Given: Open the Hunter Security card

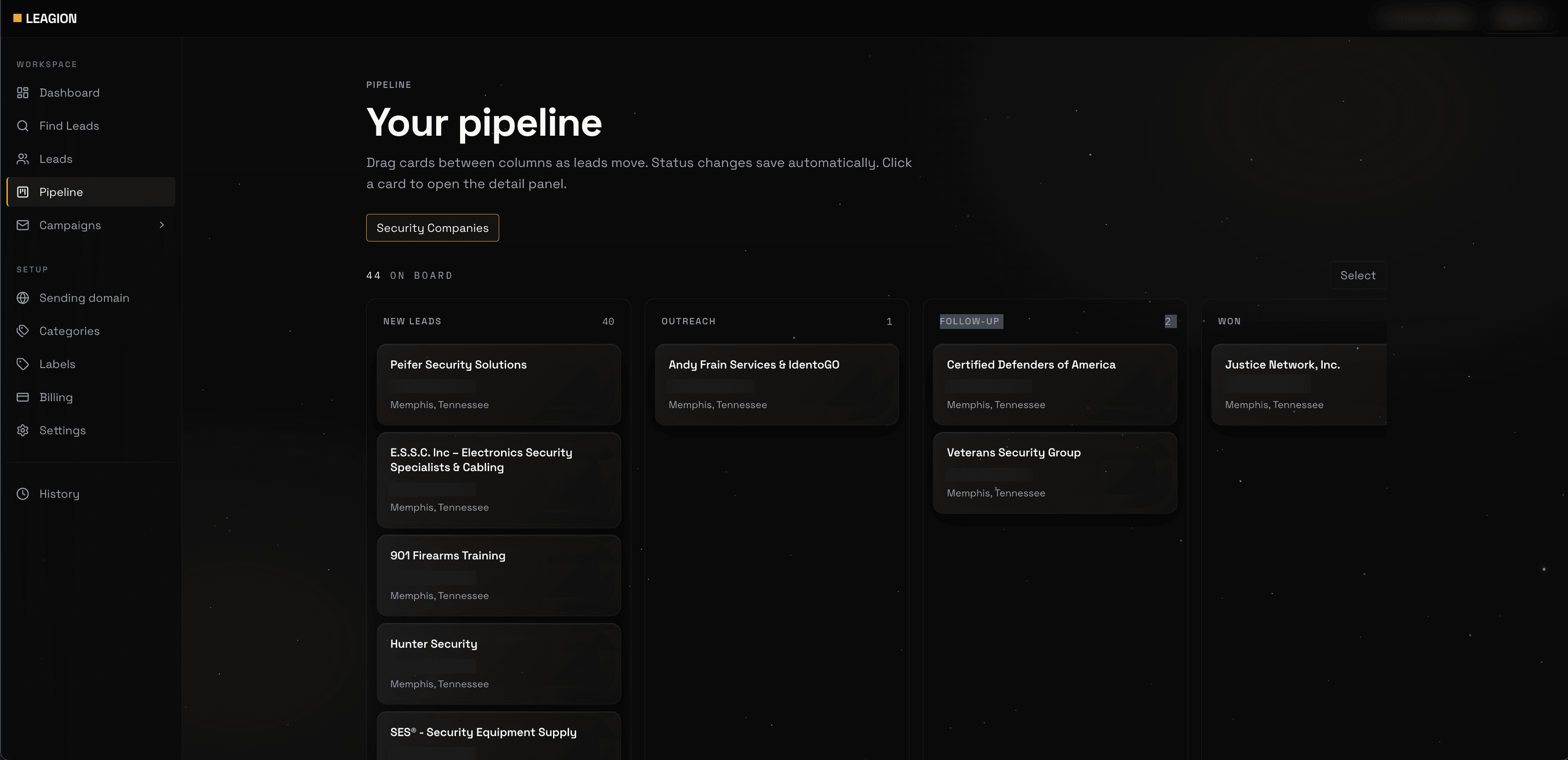Looking at the screenshot, I should 499,664.
